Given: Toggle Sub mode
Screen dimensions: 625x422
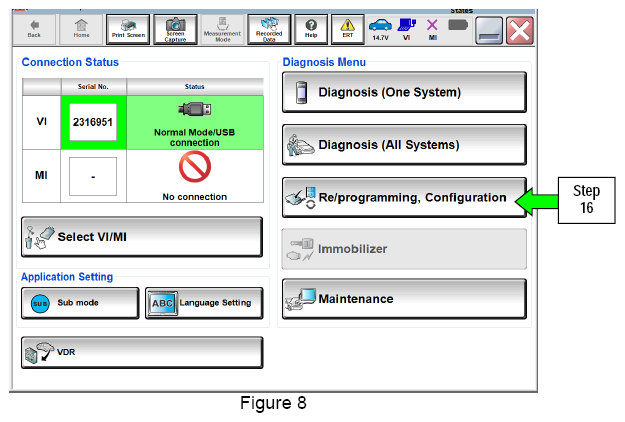Looking at the screenshot, I should coord(80,303).
